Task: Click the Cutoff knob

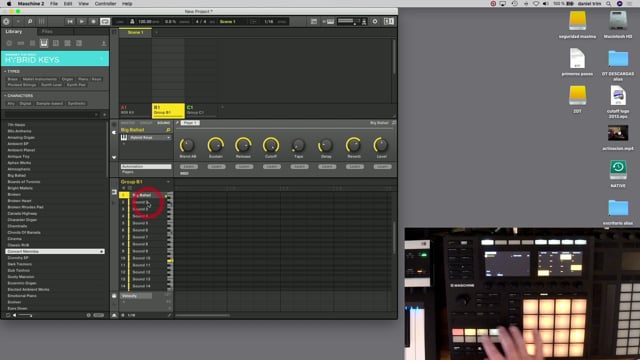Action: [x=271, y=145]
